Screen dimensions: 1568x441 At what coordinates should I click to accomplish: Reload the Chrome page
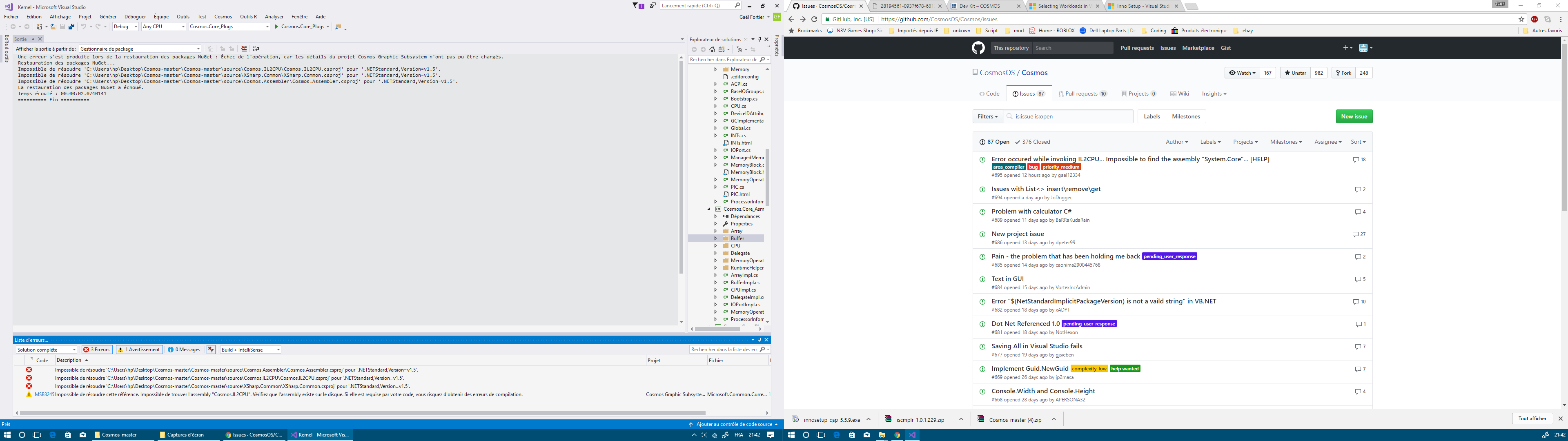pyautogui.click(x=814, y=20)
